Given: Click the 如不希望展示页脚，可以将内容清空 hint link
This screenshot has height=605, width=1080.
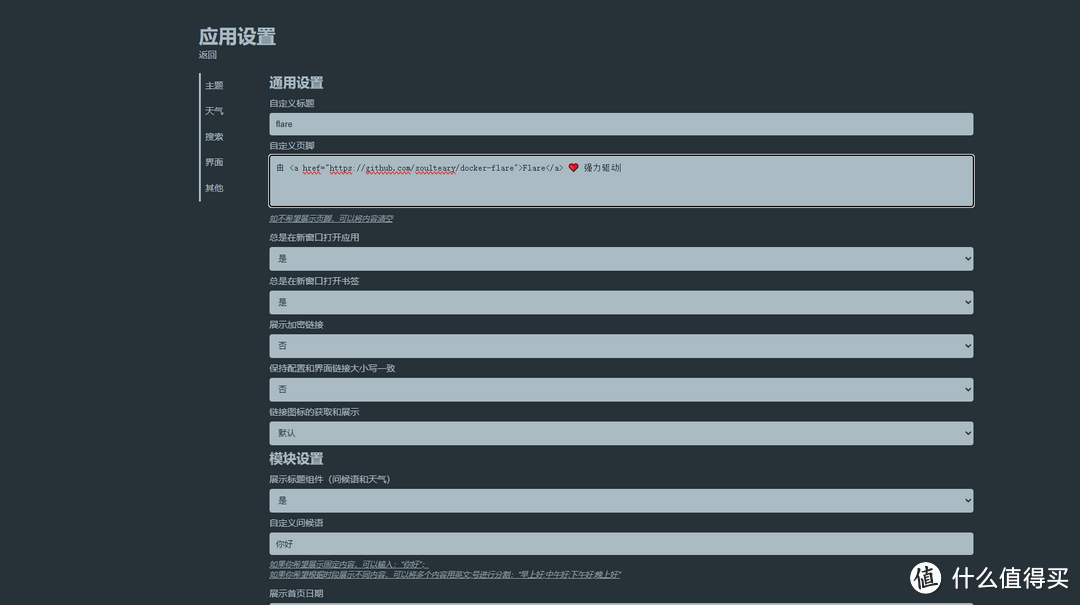Looking at the screenshot, I should 332,218.
